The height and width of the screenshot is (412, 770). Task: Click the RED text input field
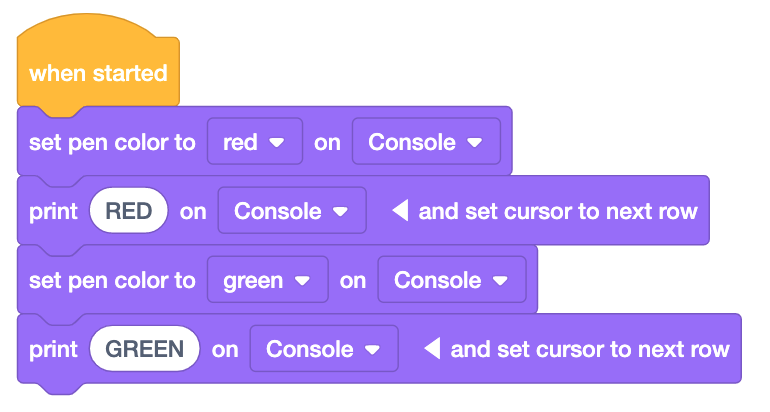(128, 211)
